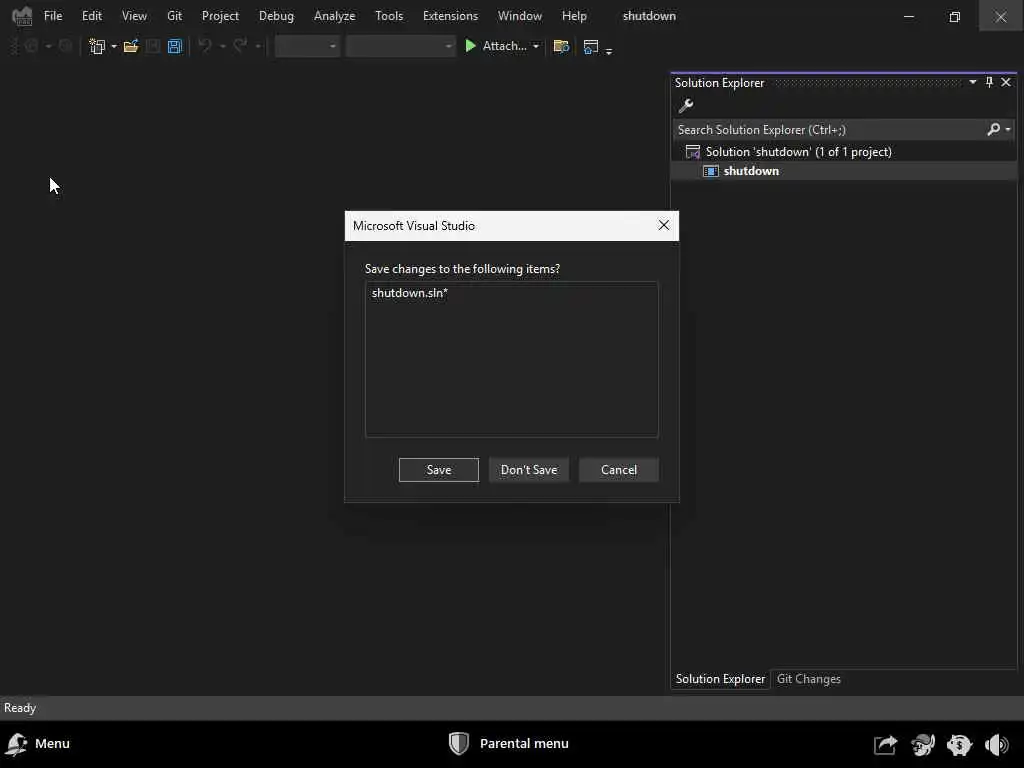Open the File menu
The height and width of the screenshot is (768, 1024).
pyautogui.click(x=53, y=16)
